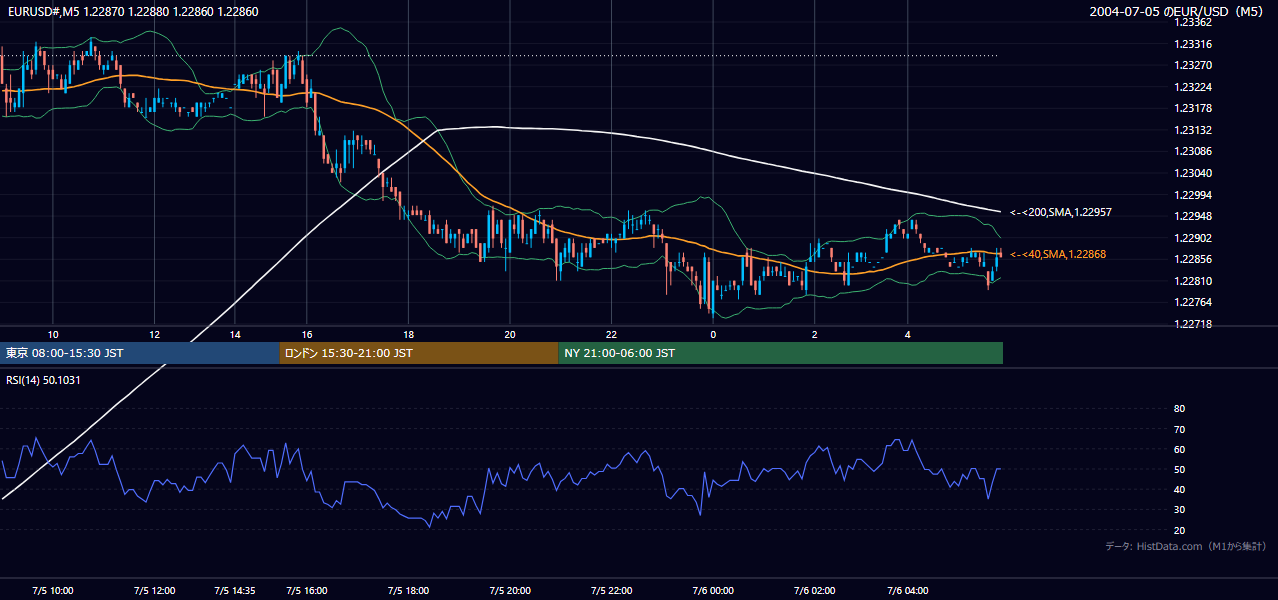Viewport: 1278px width, 600px height.
Task: Click the 7/5 16:00 time label
Action: (306, 590)
